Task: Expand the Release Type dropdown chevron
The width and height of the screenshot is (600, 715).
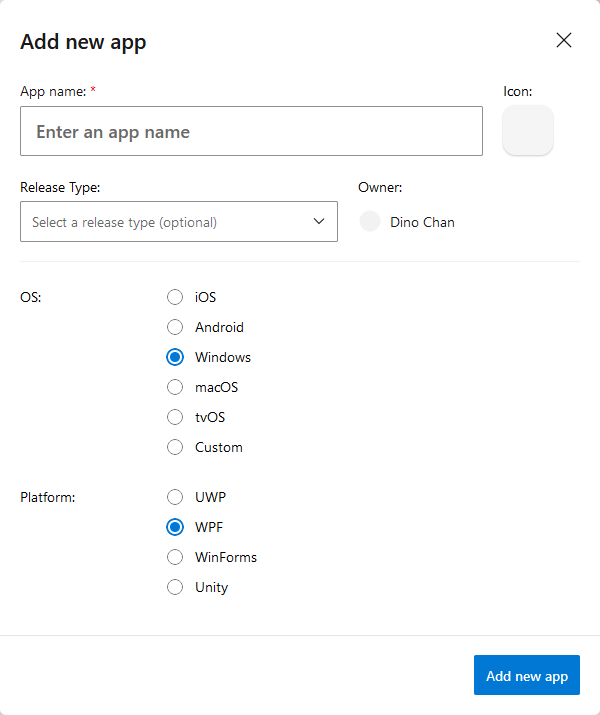Action: point(319,221)
